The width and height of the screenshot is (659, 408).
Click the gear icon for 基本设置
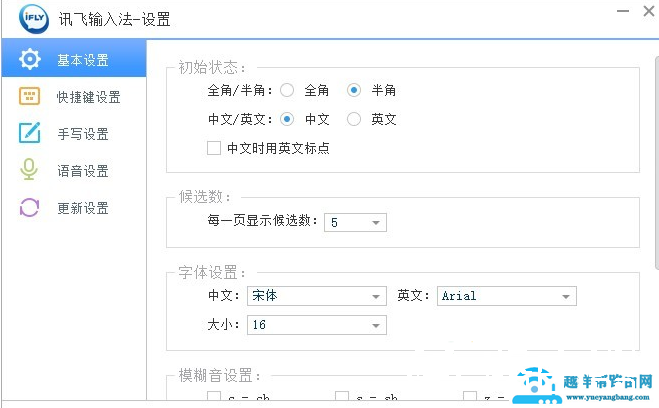(29, 59)
